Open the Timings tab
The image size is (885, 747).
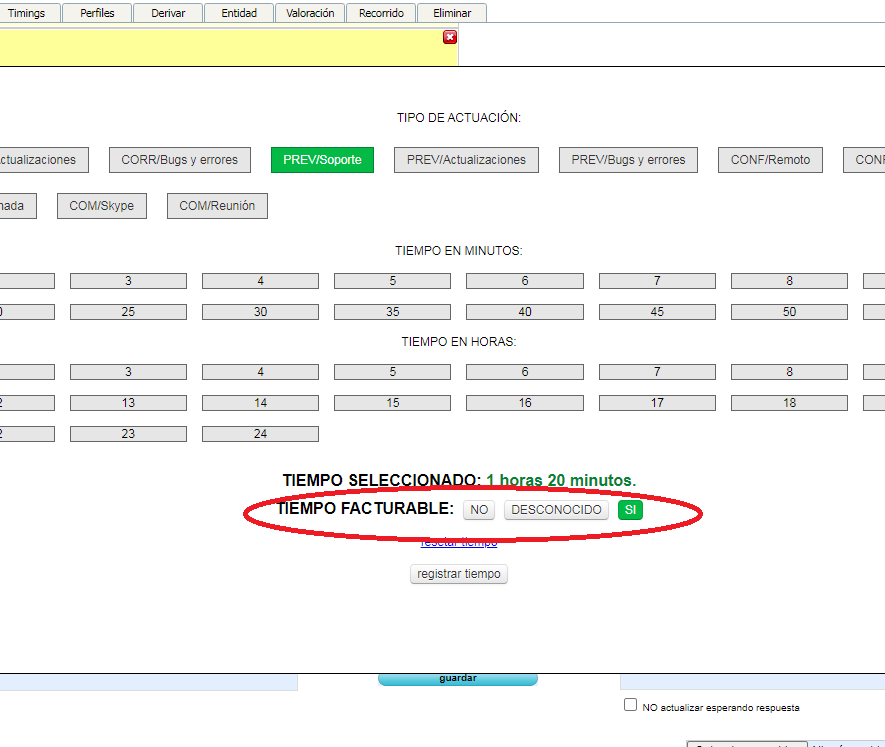(27, 13)
